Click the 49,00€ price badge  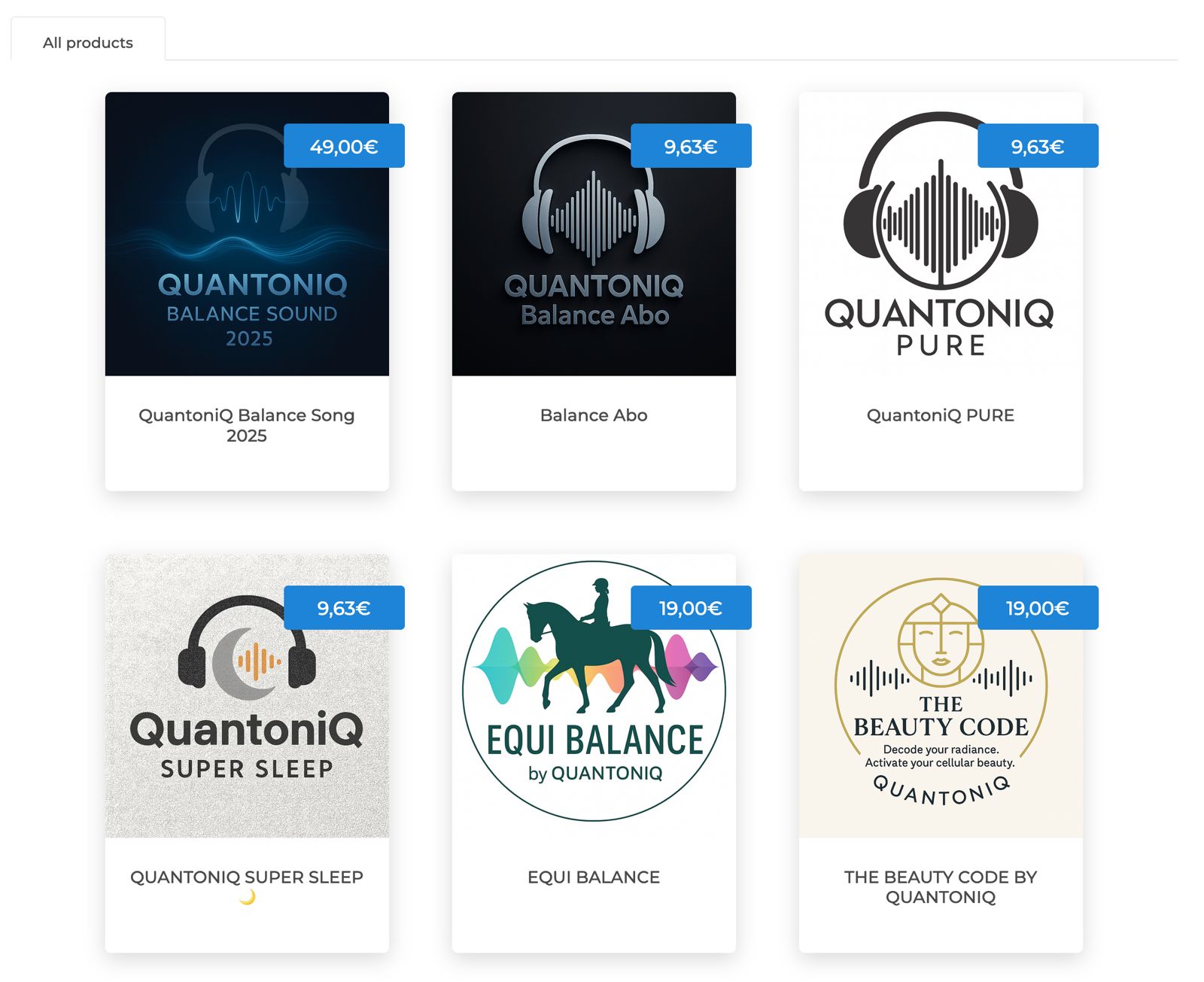click(344, 146)
